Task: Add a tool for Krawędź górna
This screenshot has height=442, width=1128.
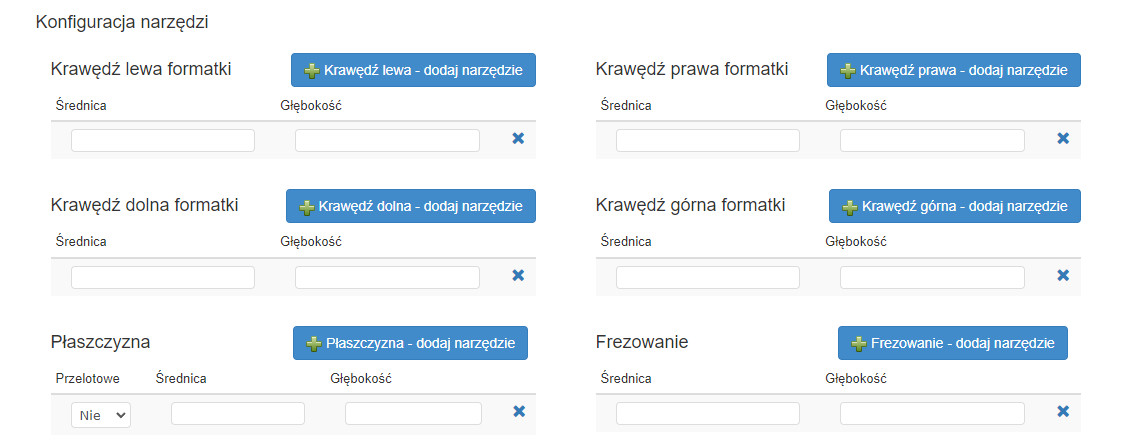Action: point(954,206)
